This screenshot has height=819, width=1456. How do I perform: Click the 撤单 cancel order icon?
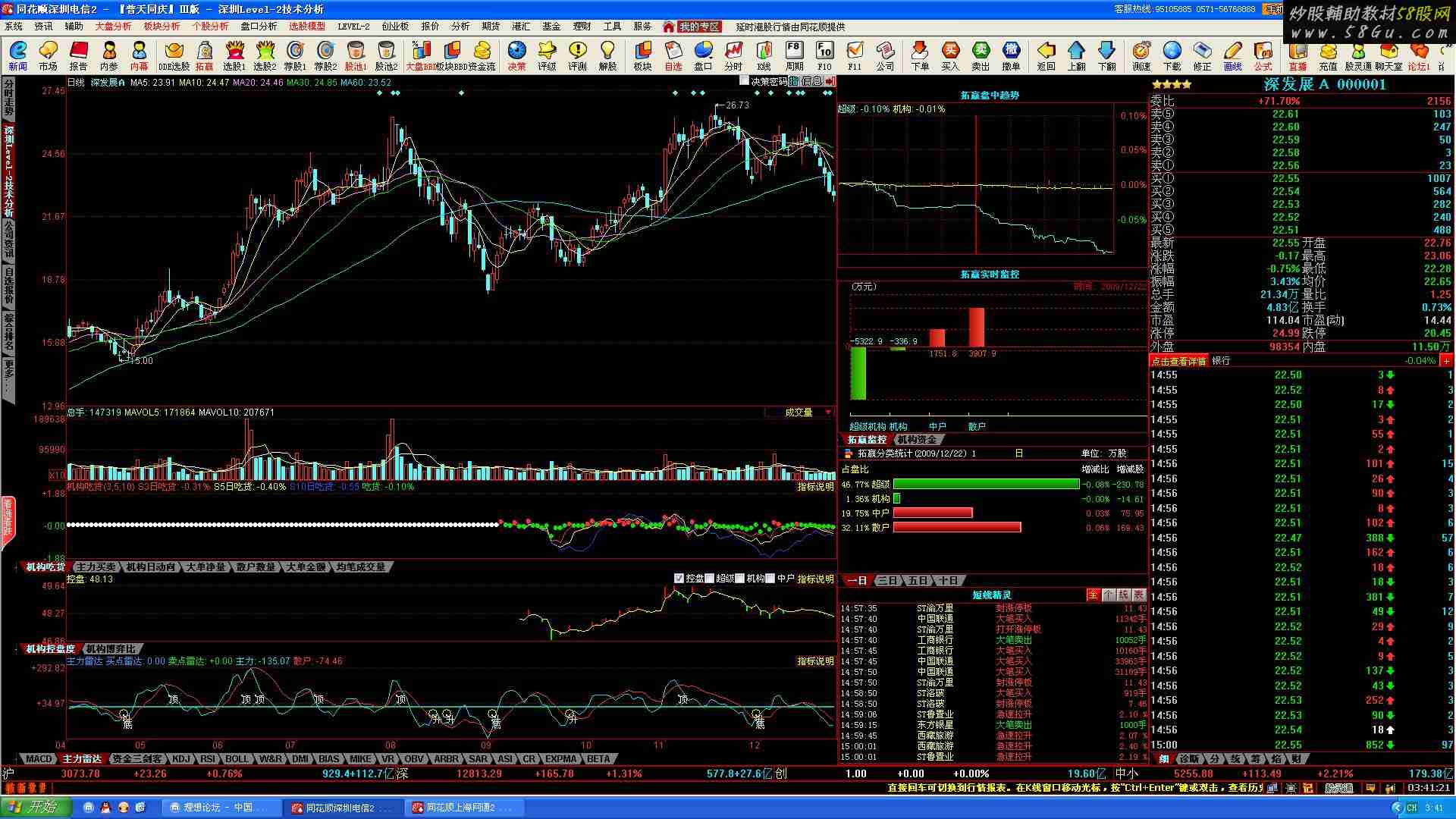coord(1011,56)
